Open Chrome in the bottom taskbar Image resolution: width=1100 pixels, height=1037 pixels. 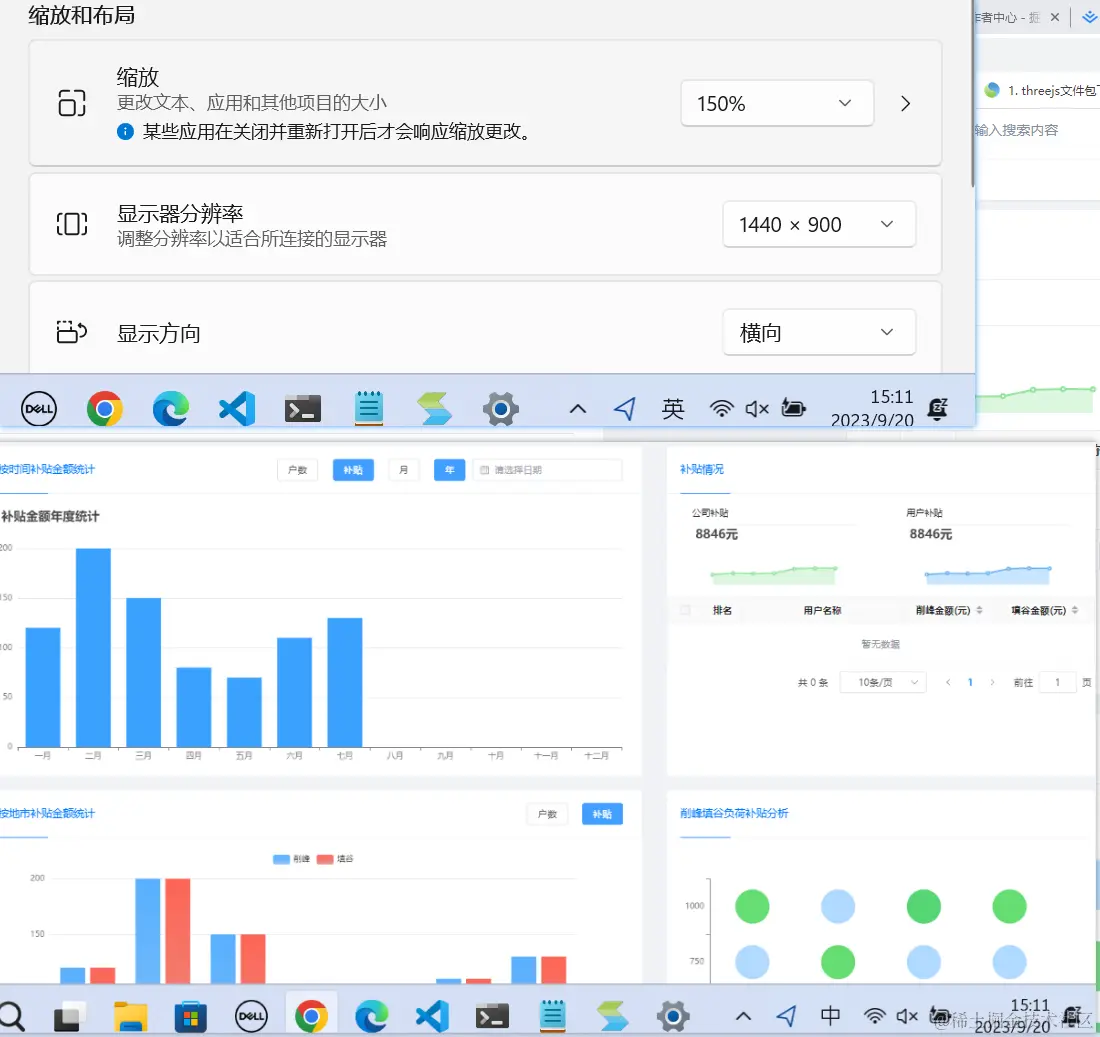(x=311, y=1015)
